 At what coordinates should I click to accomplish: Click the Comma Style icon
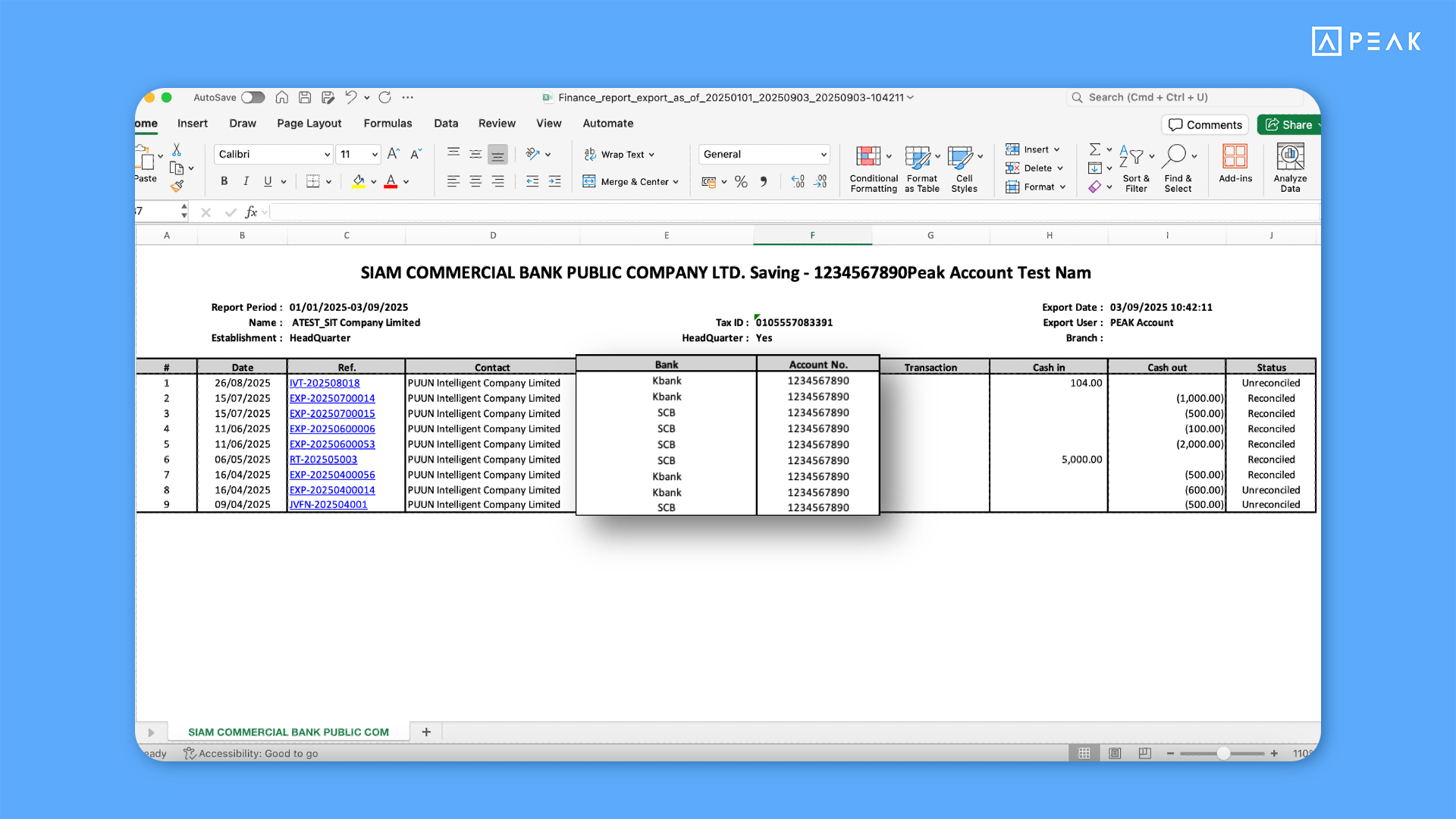pos(764,181)
